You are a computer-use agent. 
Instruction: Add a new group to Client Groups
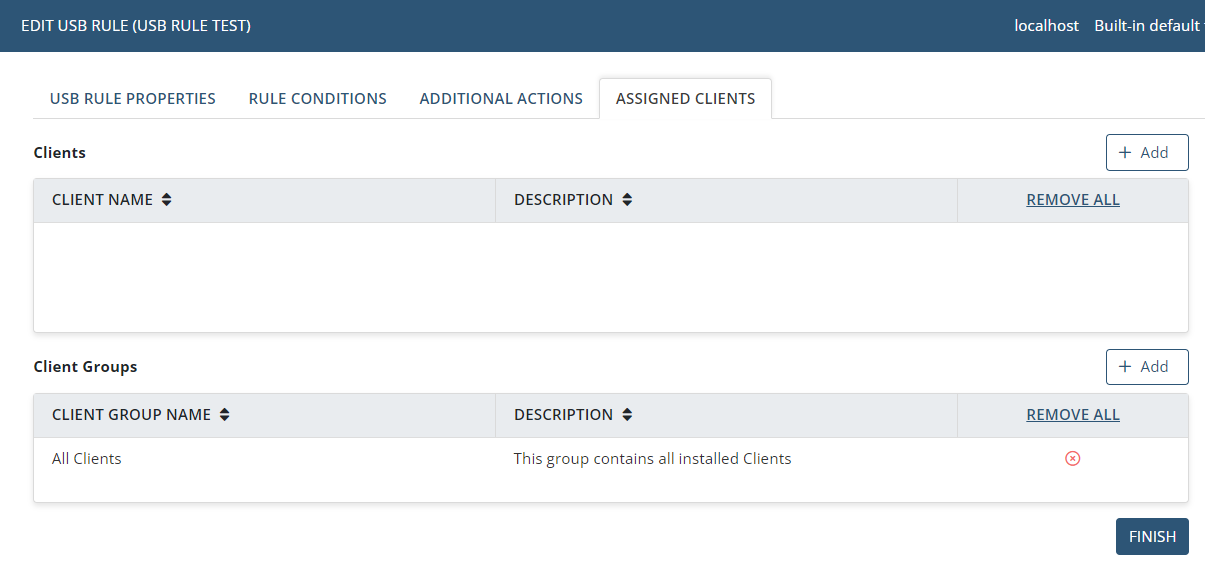tap(1146, 367)
